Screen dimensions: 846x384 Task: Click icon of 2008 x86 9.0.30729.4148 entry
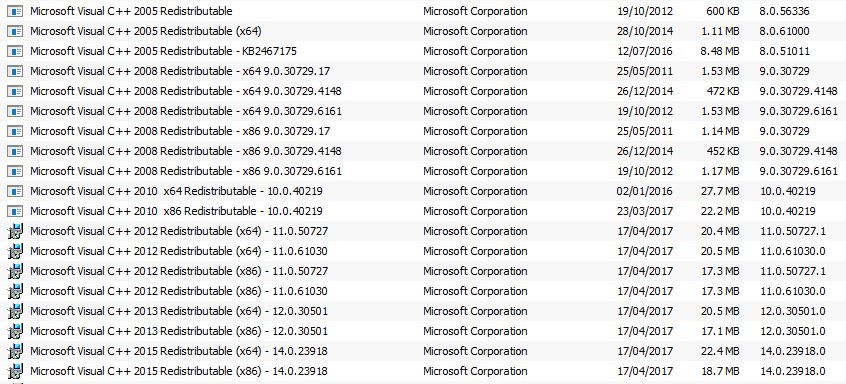pos(15,150)
